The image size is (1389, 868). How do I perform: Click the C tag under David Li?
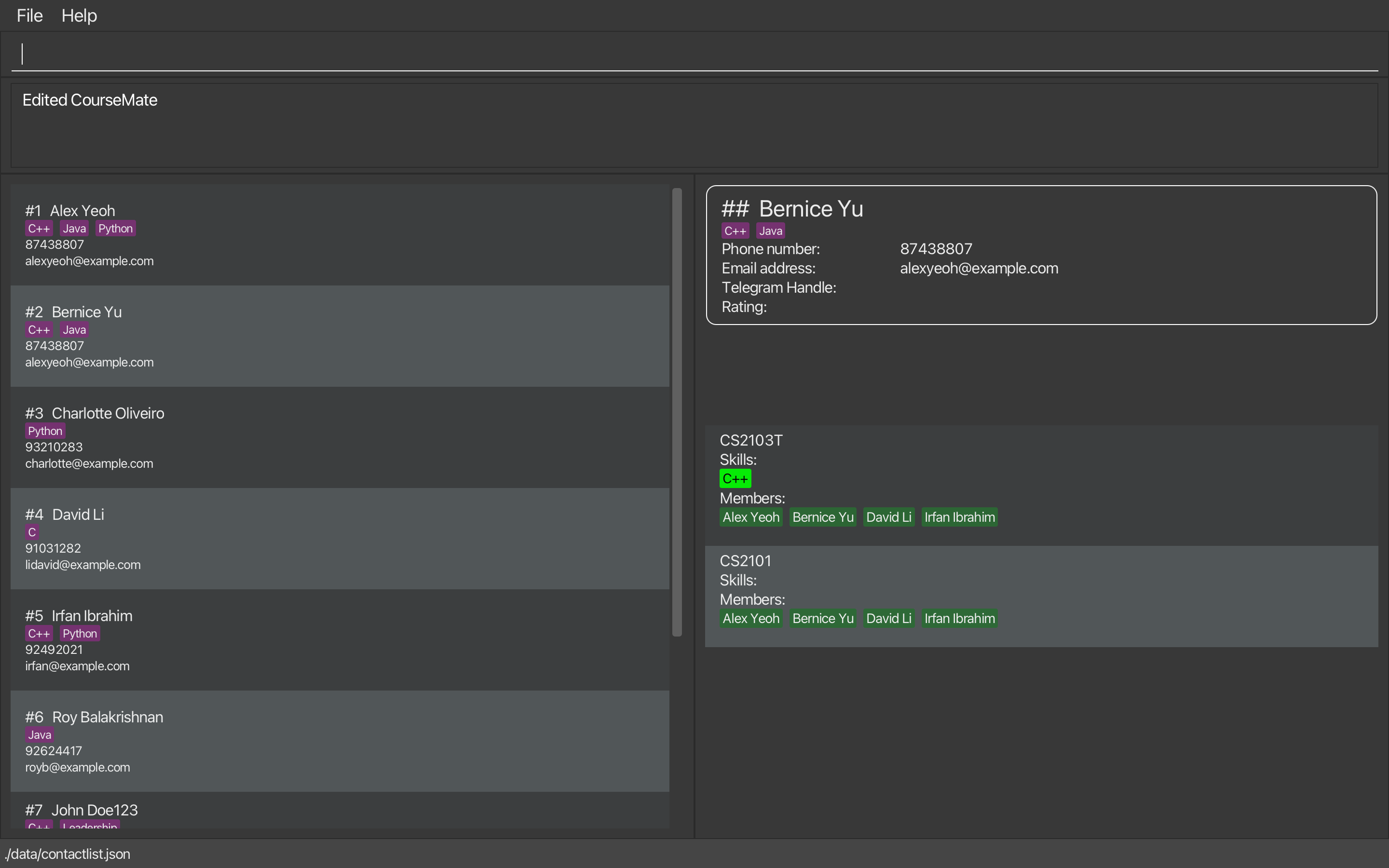point(32,532)
